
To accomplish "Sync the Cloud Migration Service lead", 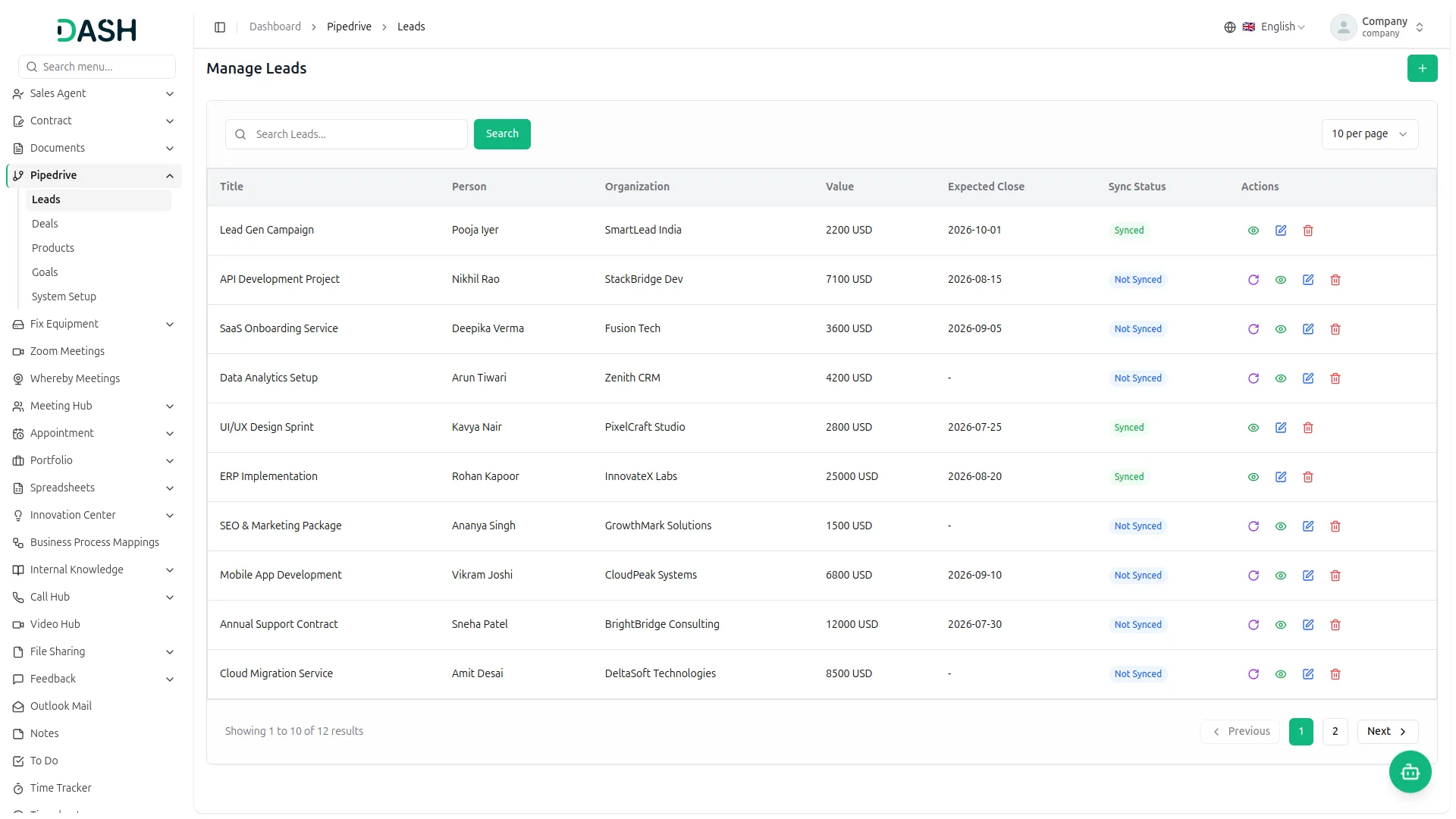I will pyautogui.click(x=1254, y=674).
